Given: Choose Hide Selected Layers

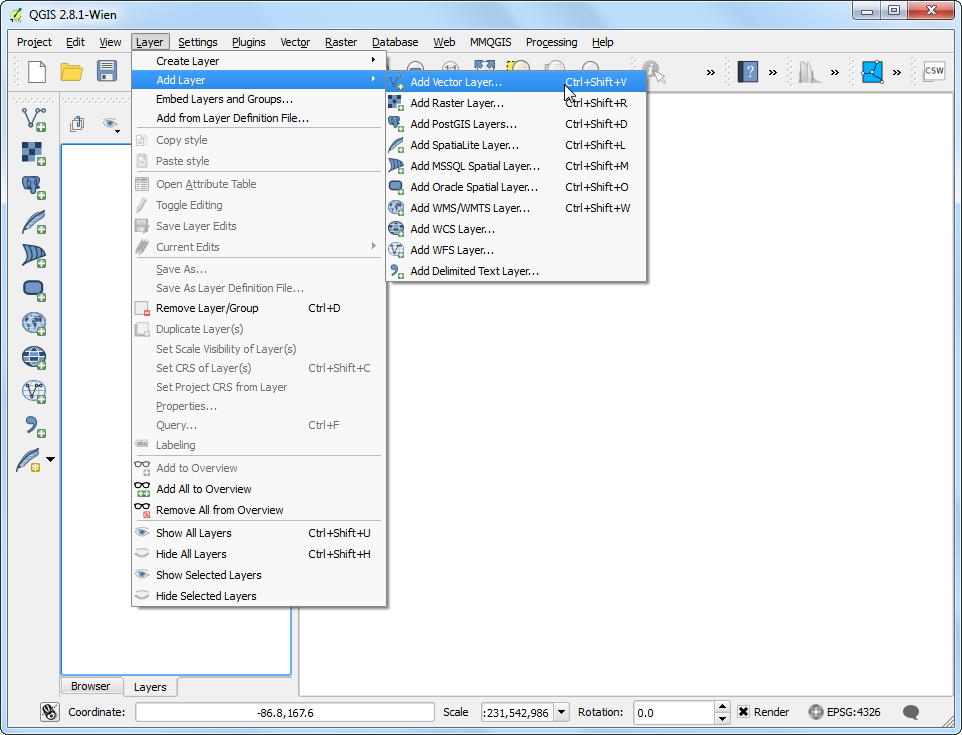Looking at the screenshot, I should point(259,596).
